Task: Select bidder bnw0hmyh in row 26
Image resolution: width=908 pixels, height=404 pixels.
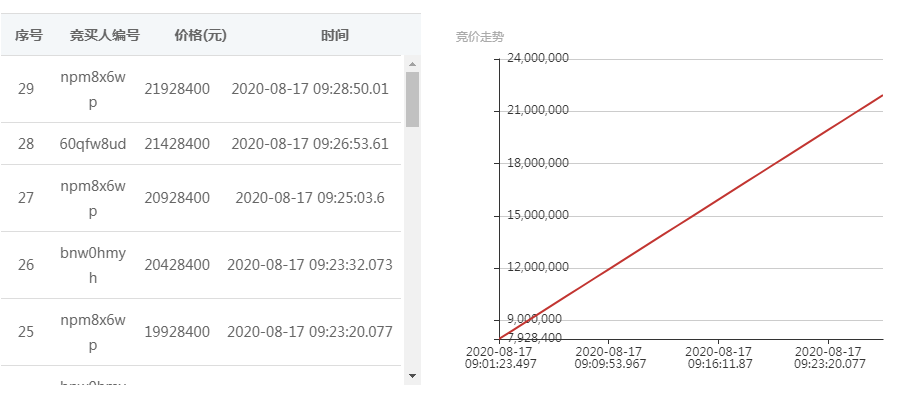Action: pos(93,265)
